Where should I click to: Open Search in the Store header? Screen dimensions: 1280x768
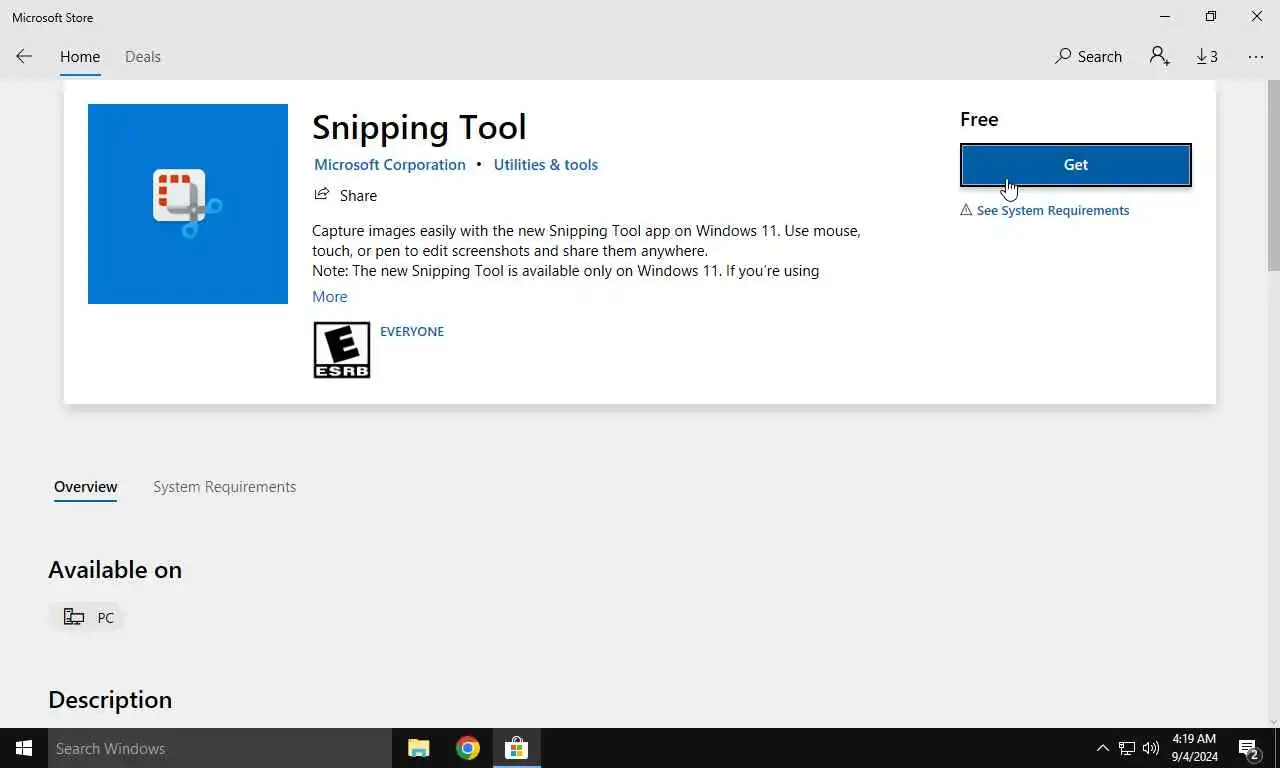coord(1088,56)
